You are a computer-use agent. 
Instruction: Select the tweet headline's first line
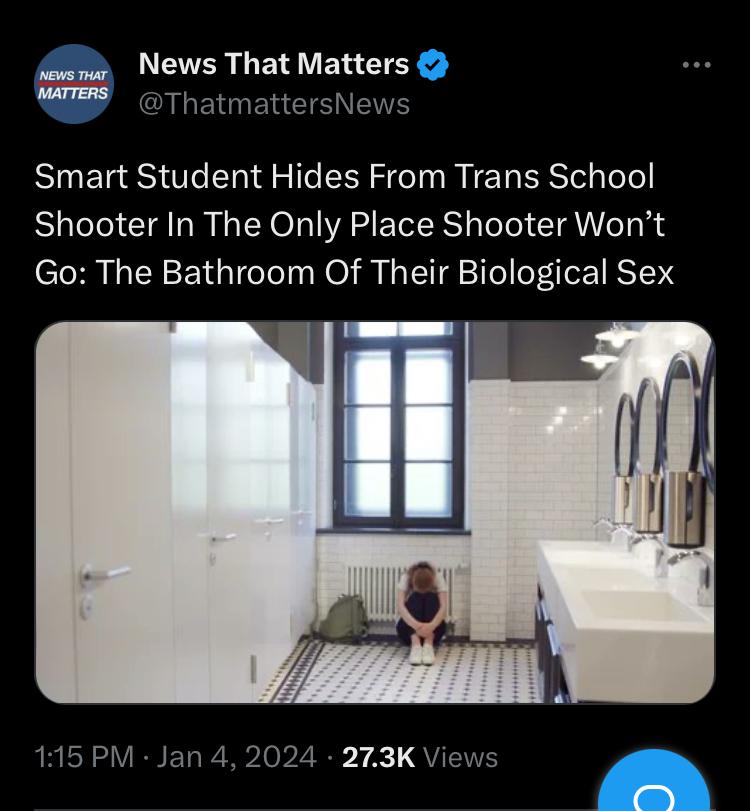coord(344,176)
